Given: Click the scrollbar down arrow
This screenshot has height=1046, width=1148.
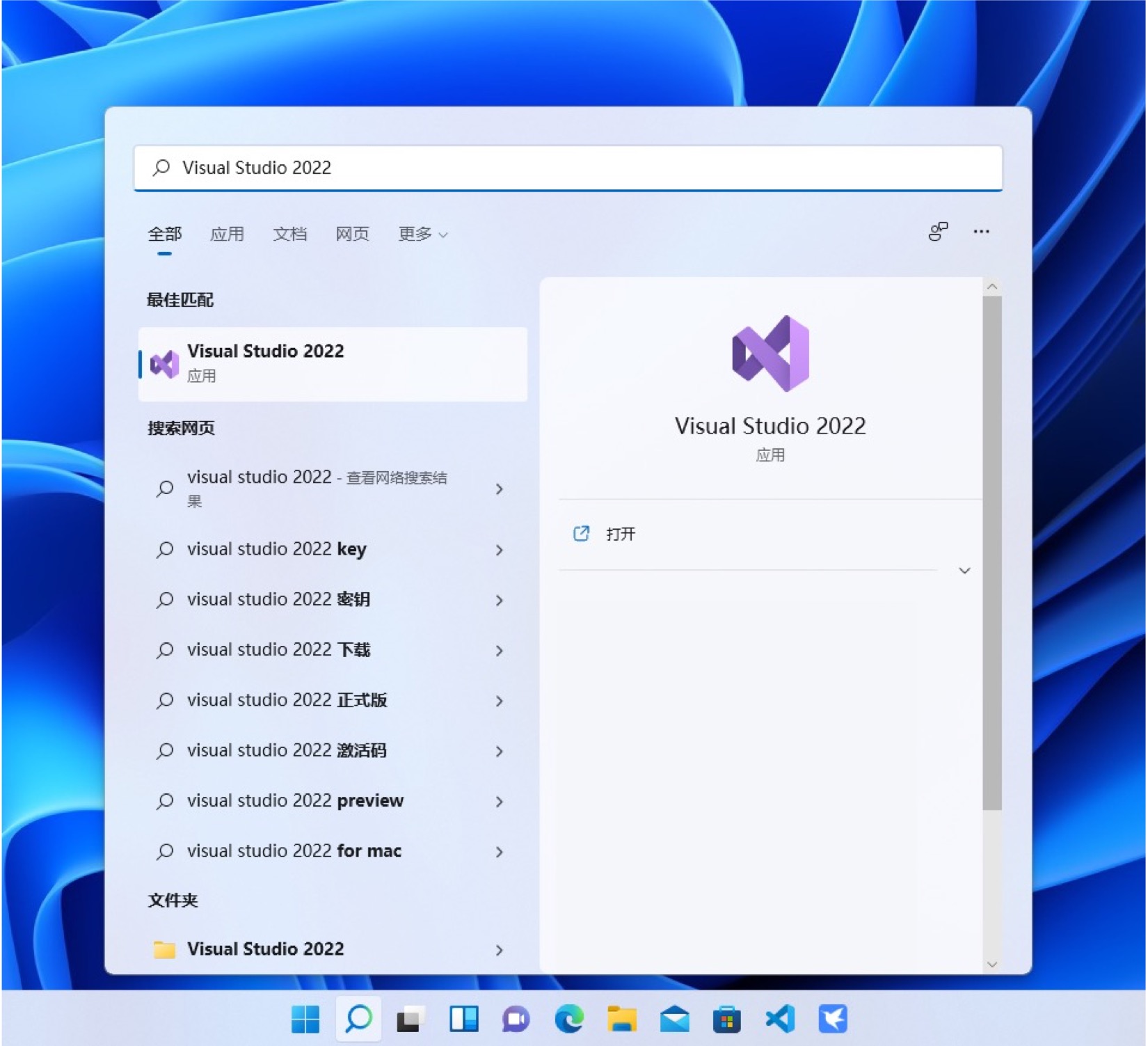Looking at the screenshot, I should point(992,965).
